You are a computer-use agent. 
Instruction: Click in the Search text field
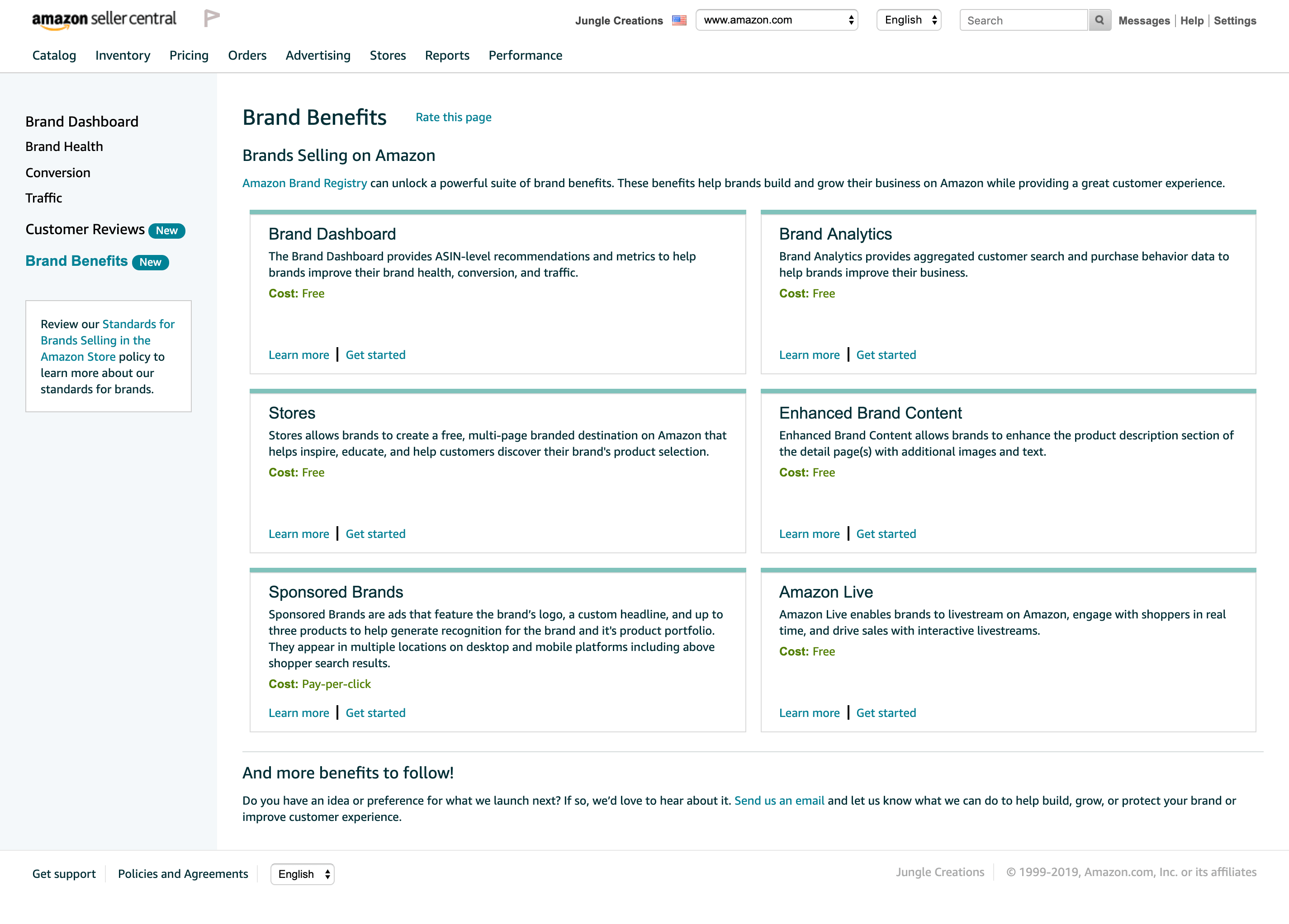(1023, 20)
